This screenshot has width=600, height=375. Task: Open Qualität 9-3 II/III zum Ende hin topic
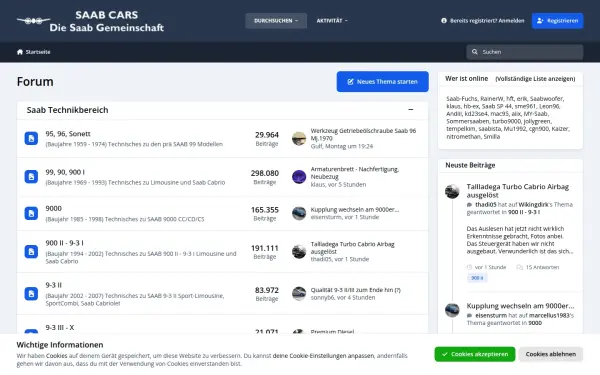pyautogui.click(x=355, y=290)
